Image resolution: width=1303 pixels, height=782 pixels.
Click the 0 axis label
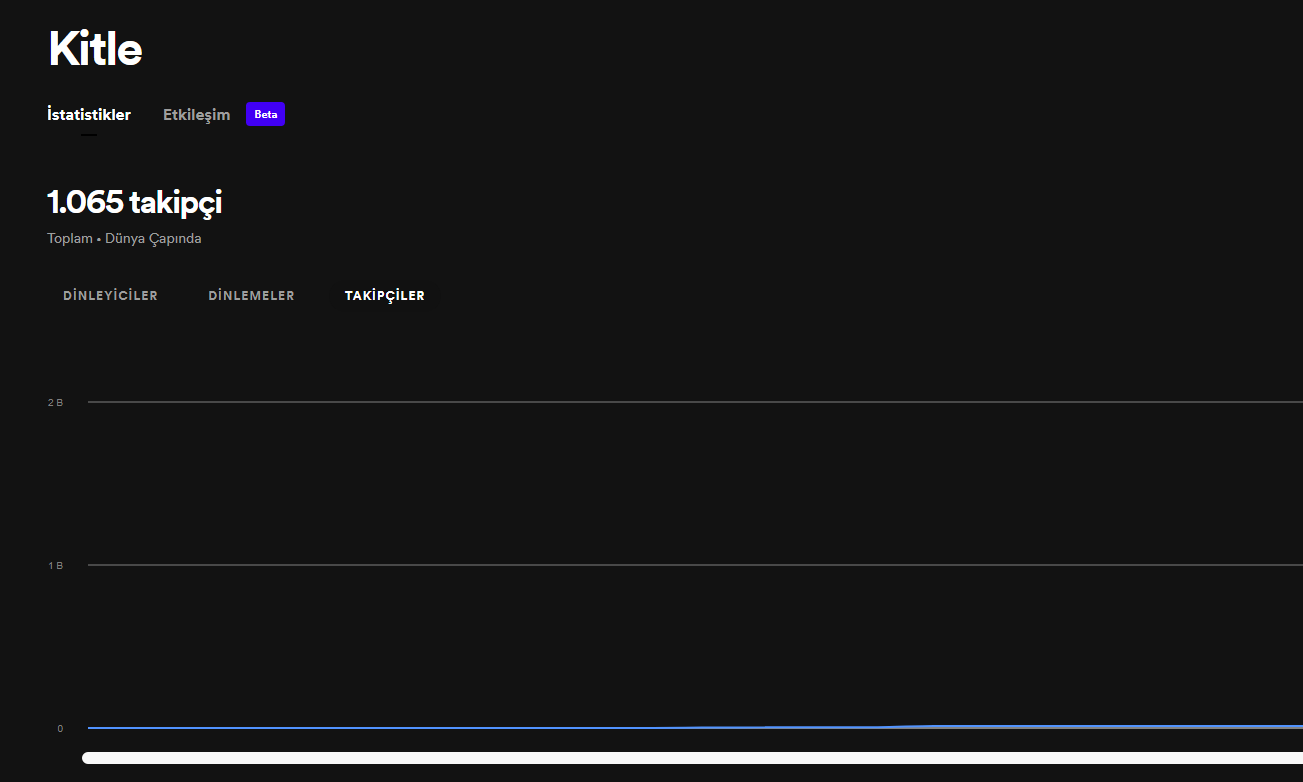click(60, 728)
